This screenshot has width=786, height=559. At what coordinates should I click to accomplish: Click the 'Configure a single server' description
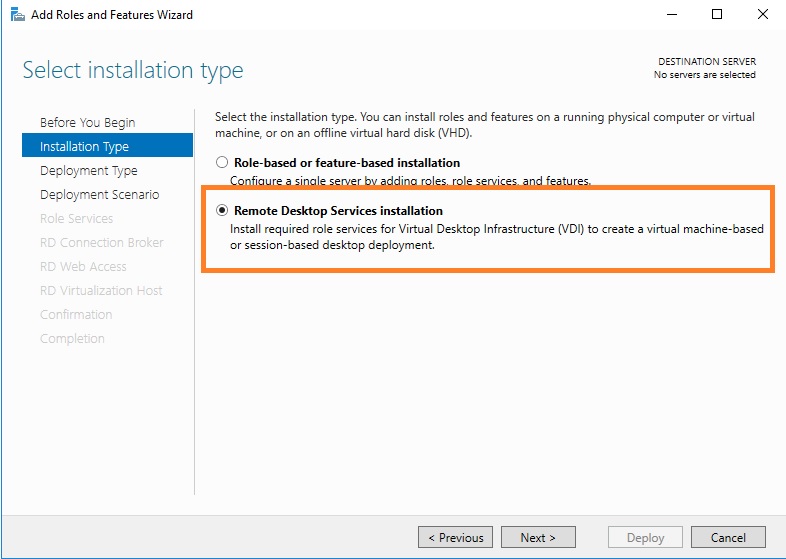point(411,181)
